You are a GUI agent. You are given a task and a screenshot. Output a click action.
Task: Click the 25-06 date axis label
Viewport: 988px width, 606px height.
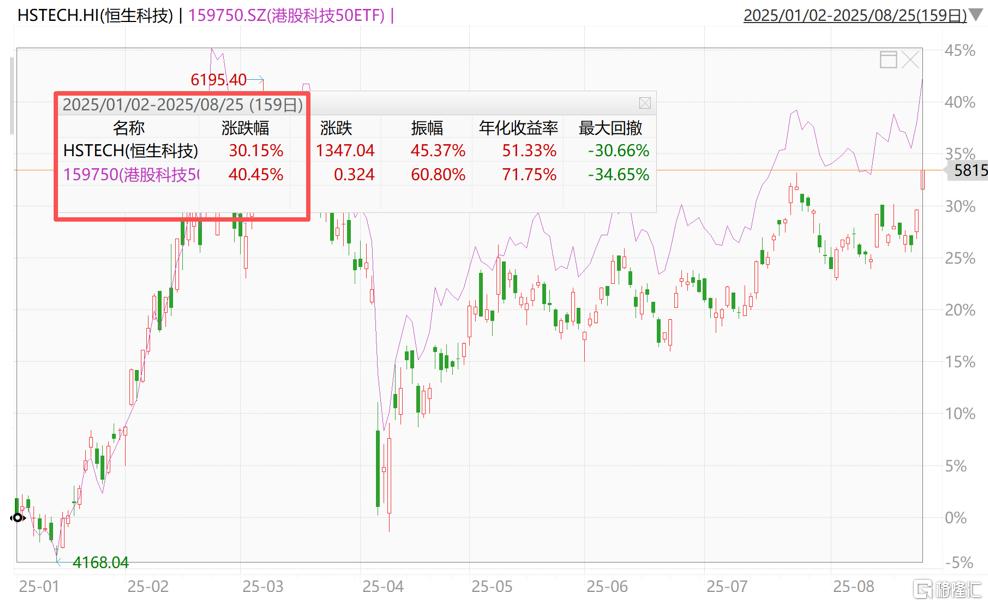click(x=607, y=587)
